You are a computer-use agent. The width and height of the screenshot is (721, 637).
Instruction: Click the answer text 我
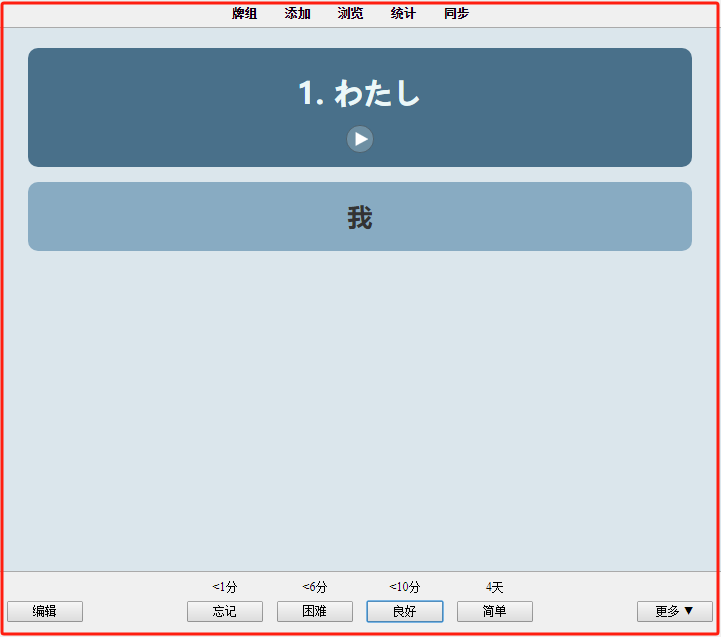point(360,218)
